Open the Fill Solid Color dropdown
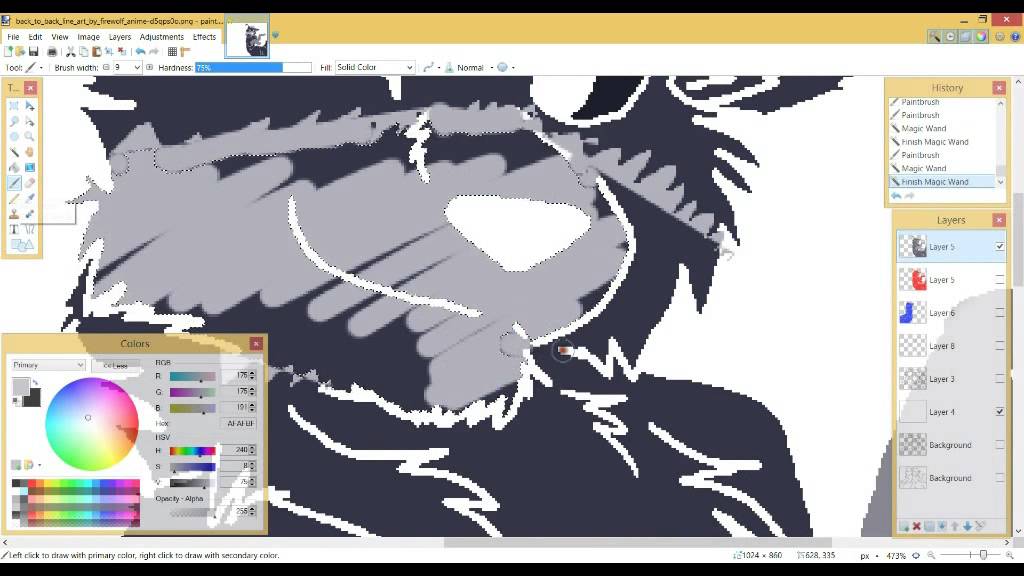 click(x=375, y=67)
